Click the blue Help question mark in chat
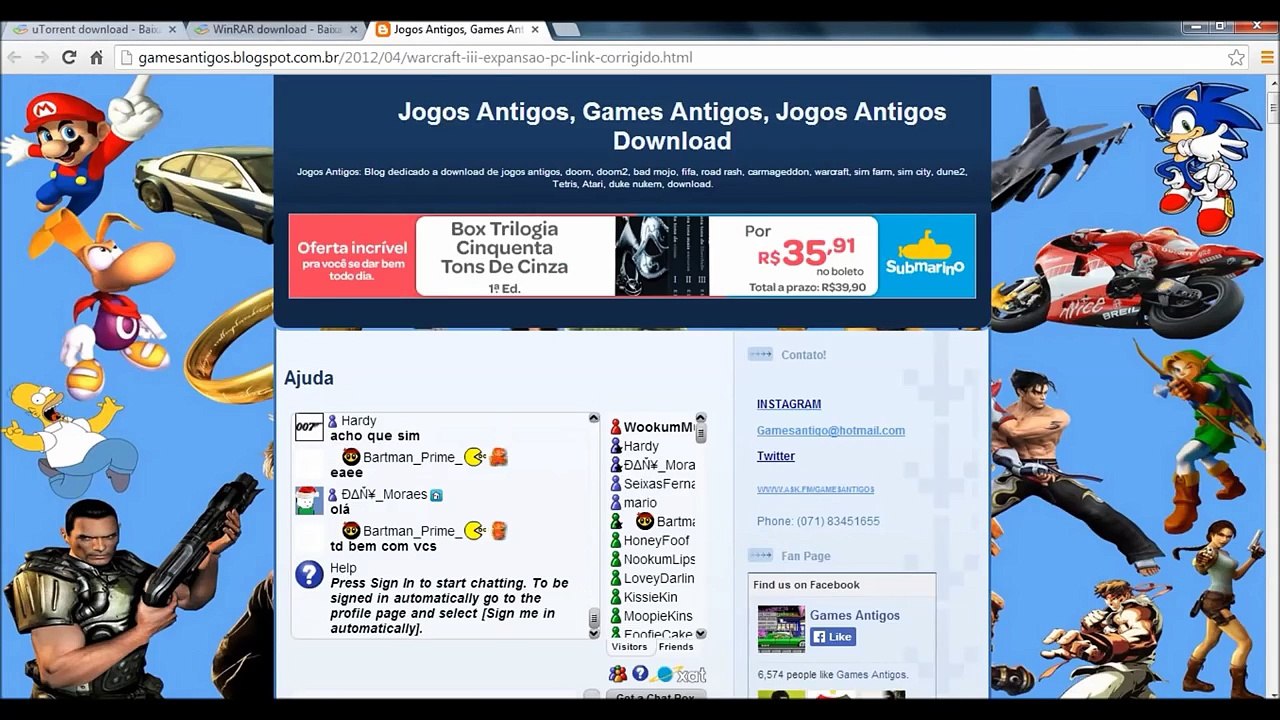 pyautogui.click(x=309, y=574)
